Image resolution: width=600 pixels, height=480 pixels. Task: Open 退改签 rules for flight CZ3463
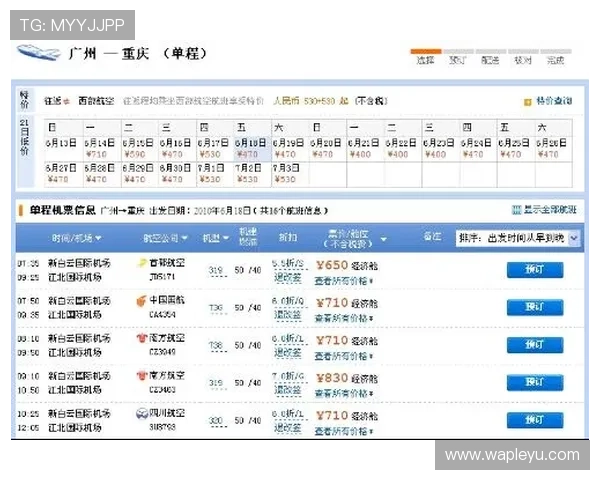(288, 390)
